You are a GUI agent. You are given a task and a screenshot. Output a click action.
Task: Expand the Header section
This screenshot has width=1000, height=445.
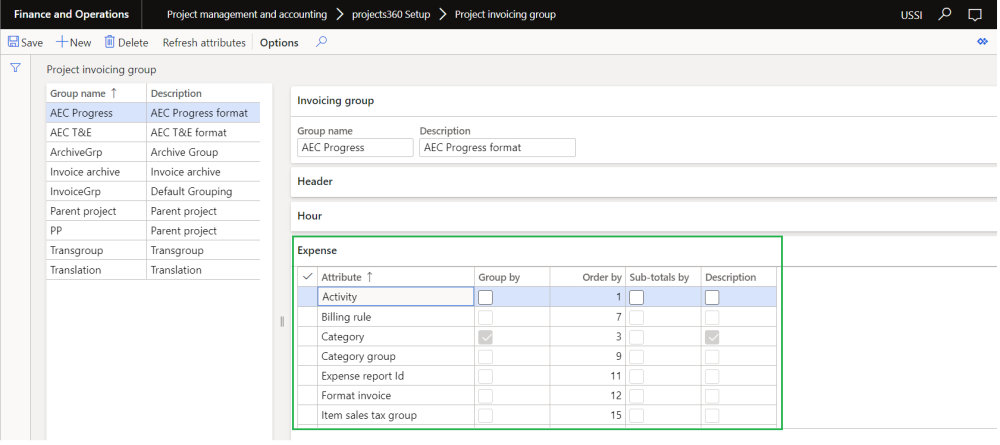[x=315, y=182]
